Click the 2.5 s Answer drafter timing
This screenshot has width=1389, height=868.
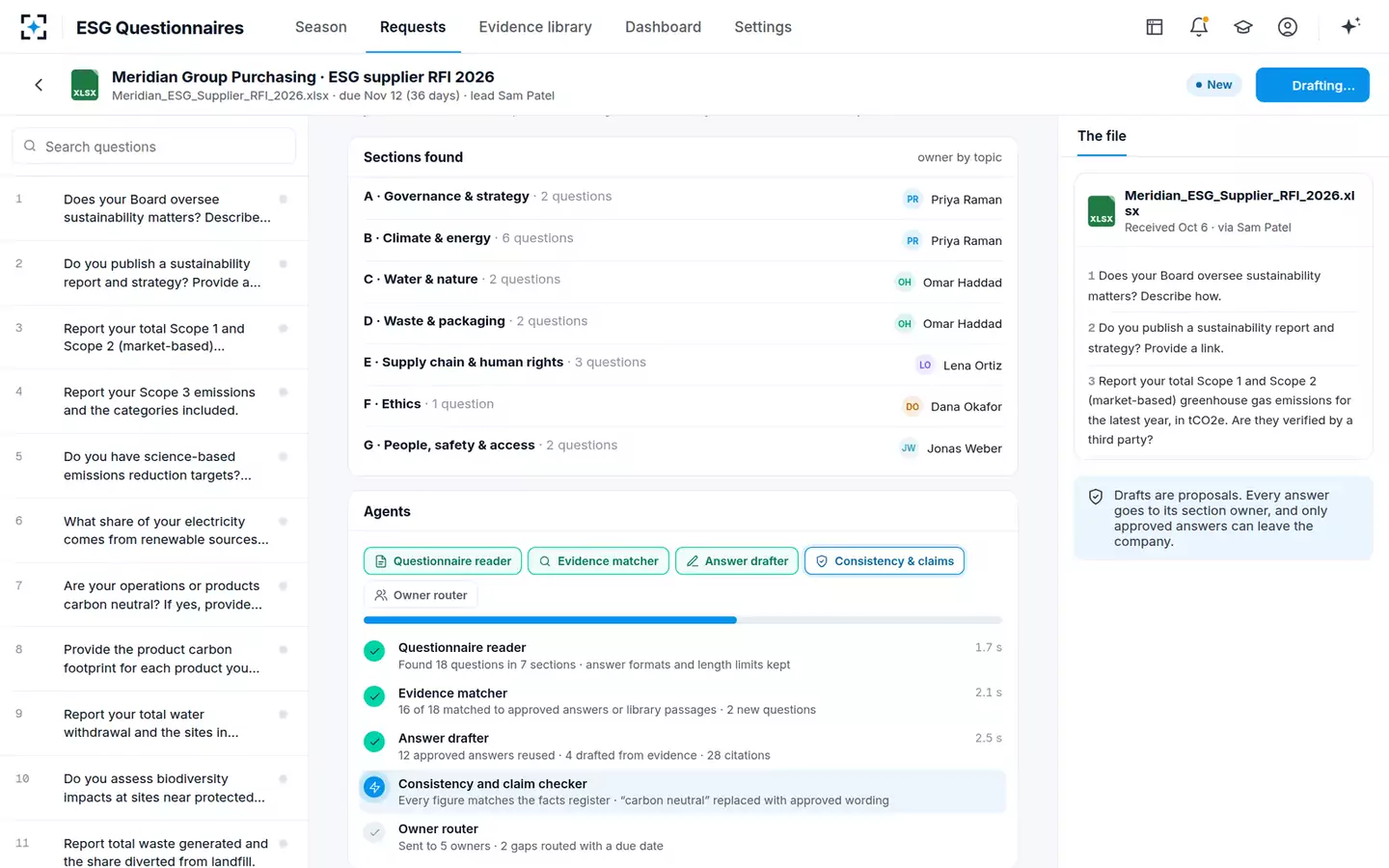pyautogui.click(x=989, y=738)
